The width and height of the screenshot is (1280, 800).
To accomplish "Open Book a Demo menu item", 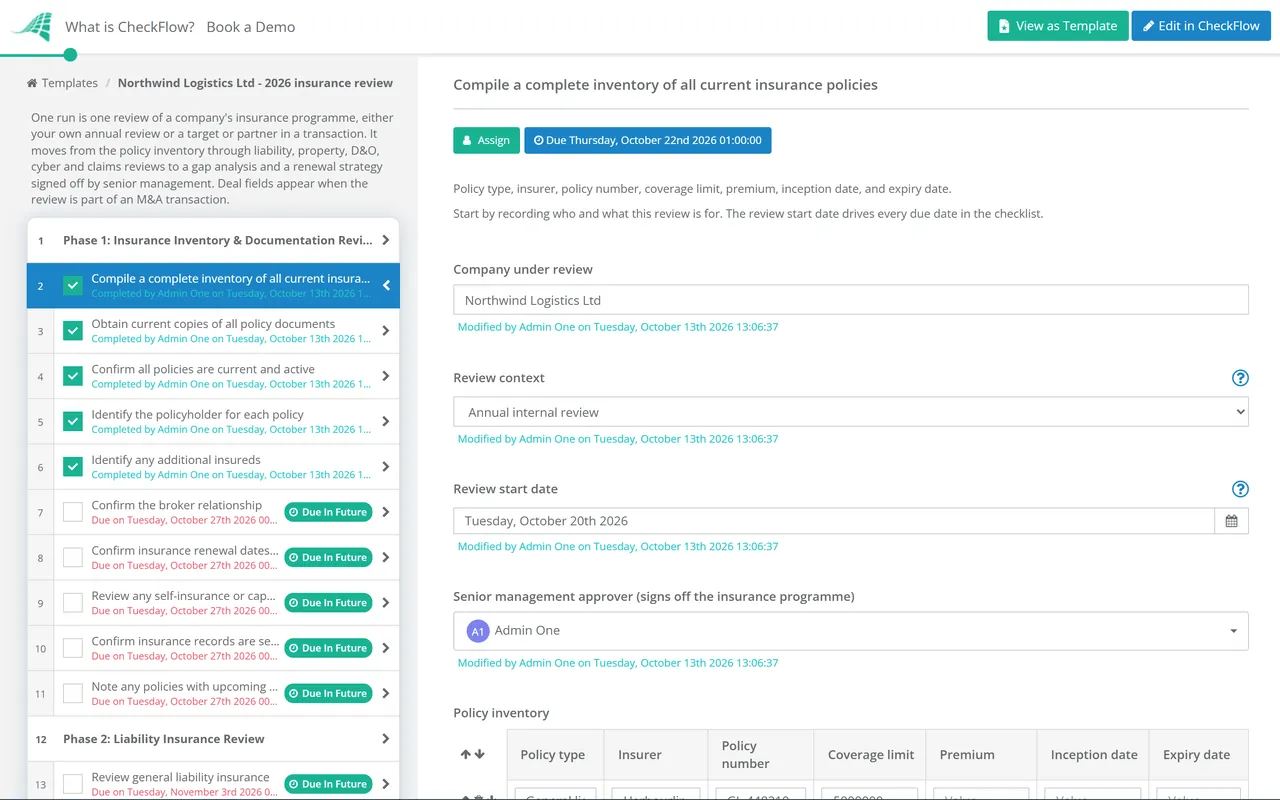I will pyautogui.click(x=251, y=27).
